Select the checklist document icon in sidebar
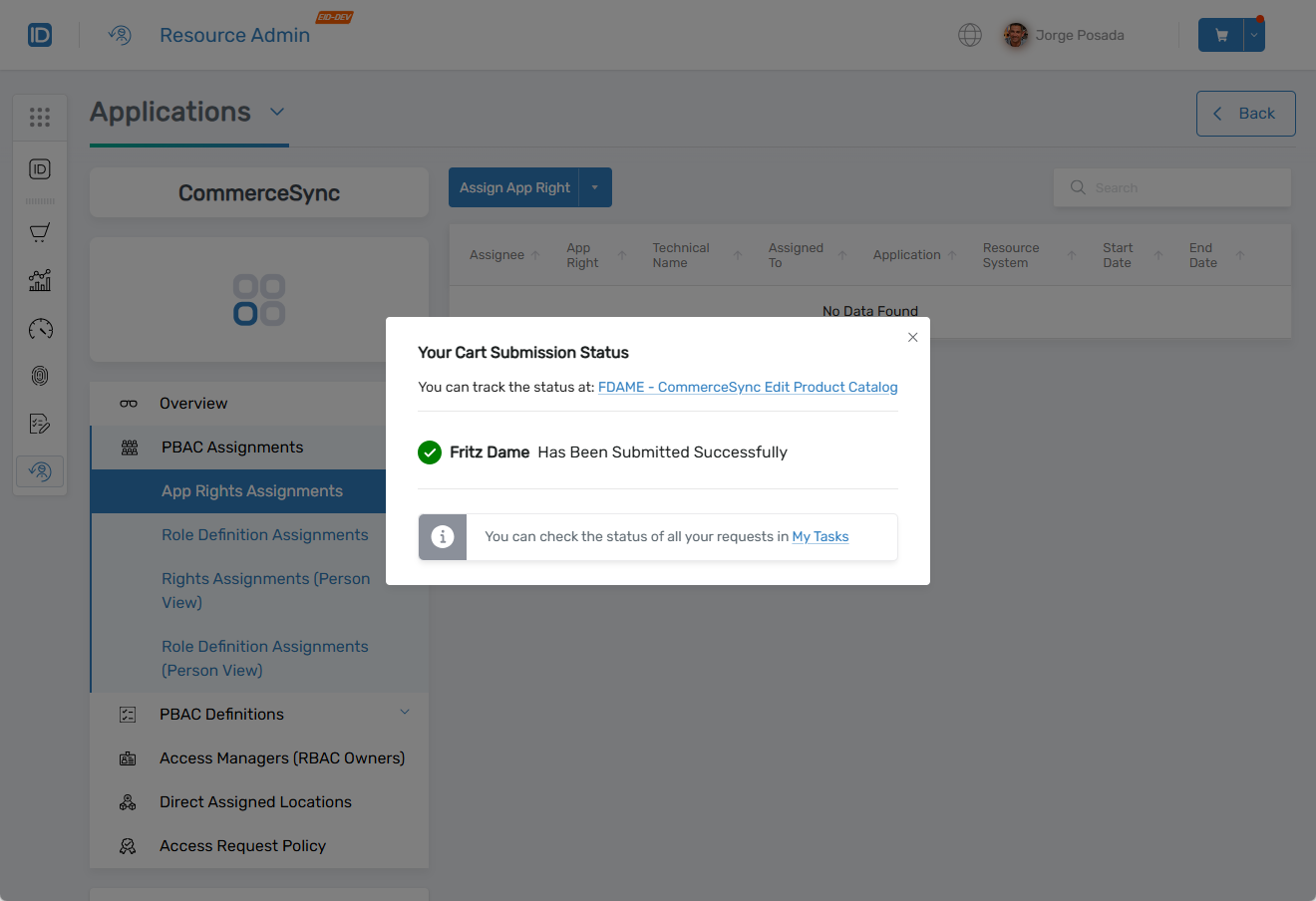 click(x=40, y=424)
